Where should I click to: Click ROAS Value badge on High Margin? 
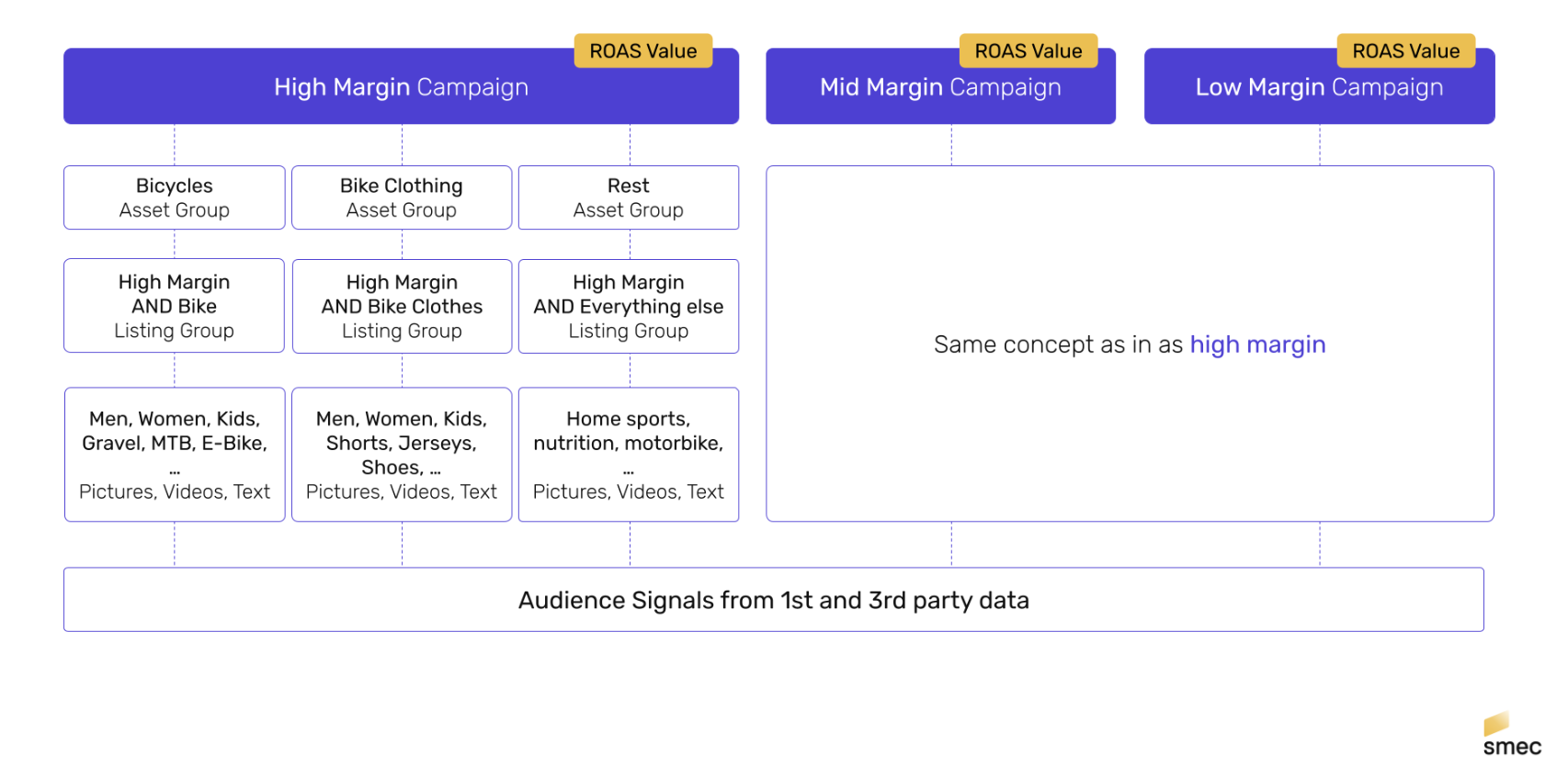[642, 51]
